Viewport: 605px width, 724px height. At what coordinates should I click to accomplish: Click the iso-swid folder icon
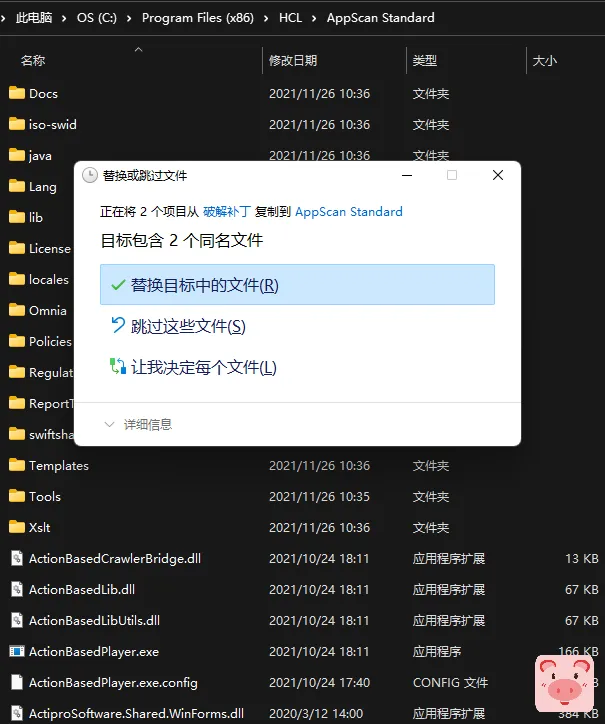tap(17, 124)
